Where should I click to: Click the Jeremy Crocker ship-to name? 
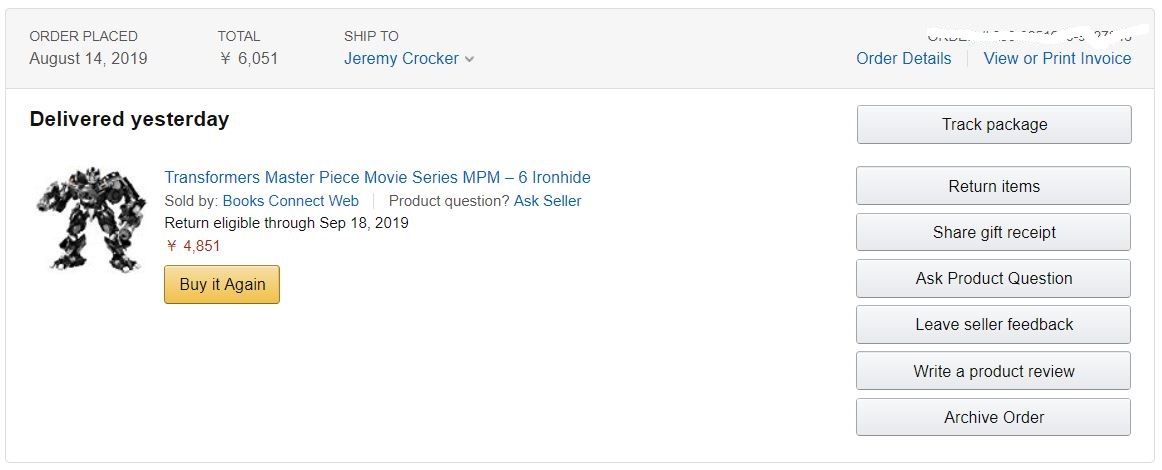click(x=401, y=58)
